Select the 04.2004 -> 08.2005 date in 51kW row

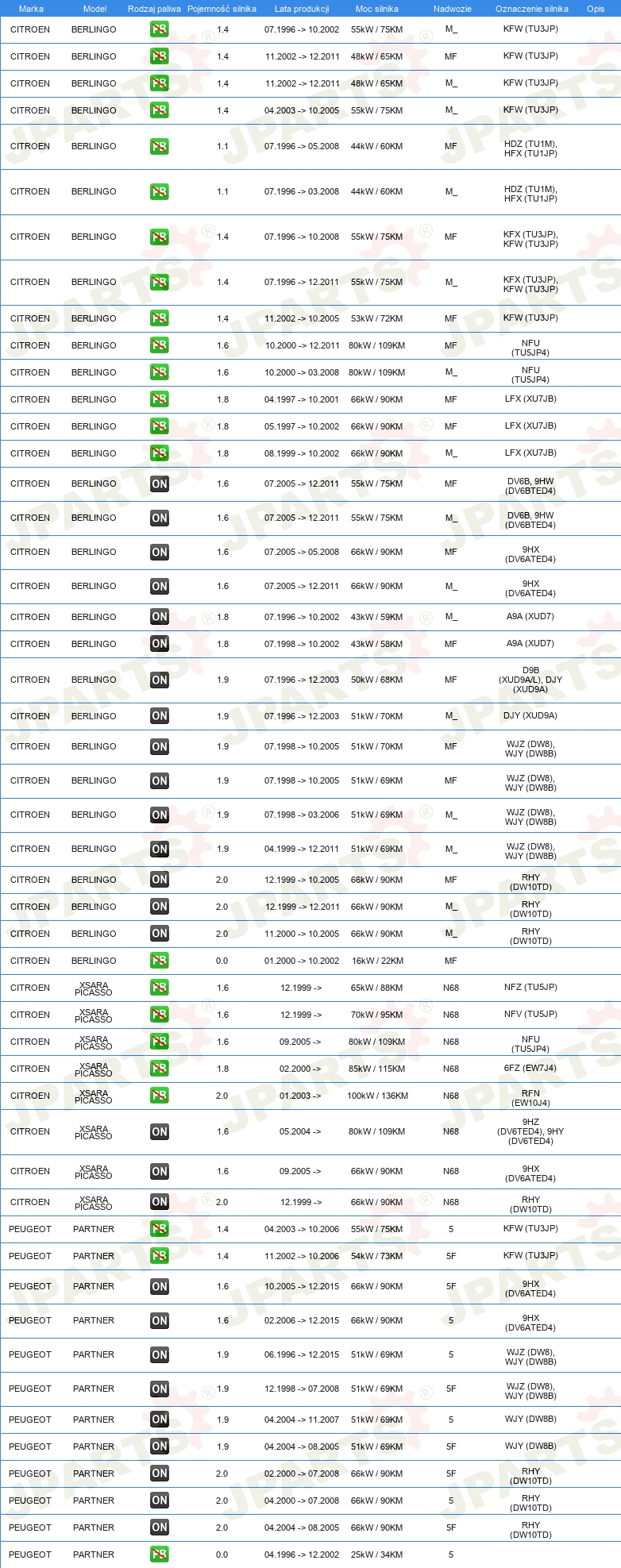tap(302, 1447)
